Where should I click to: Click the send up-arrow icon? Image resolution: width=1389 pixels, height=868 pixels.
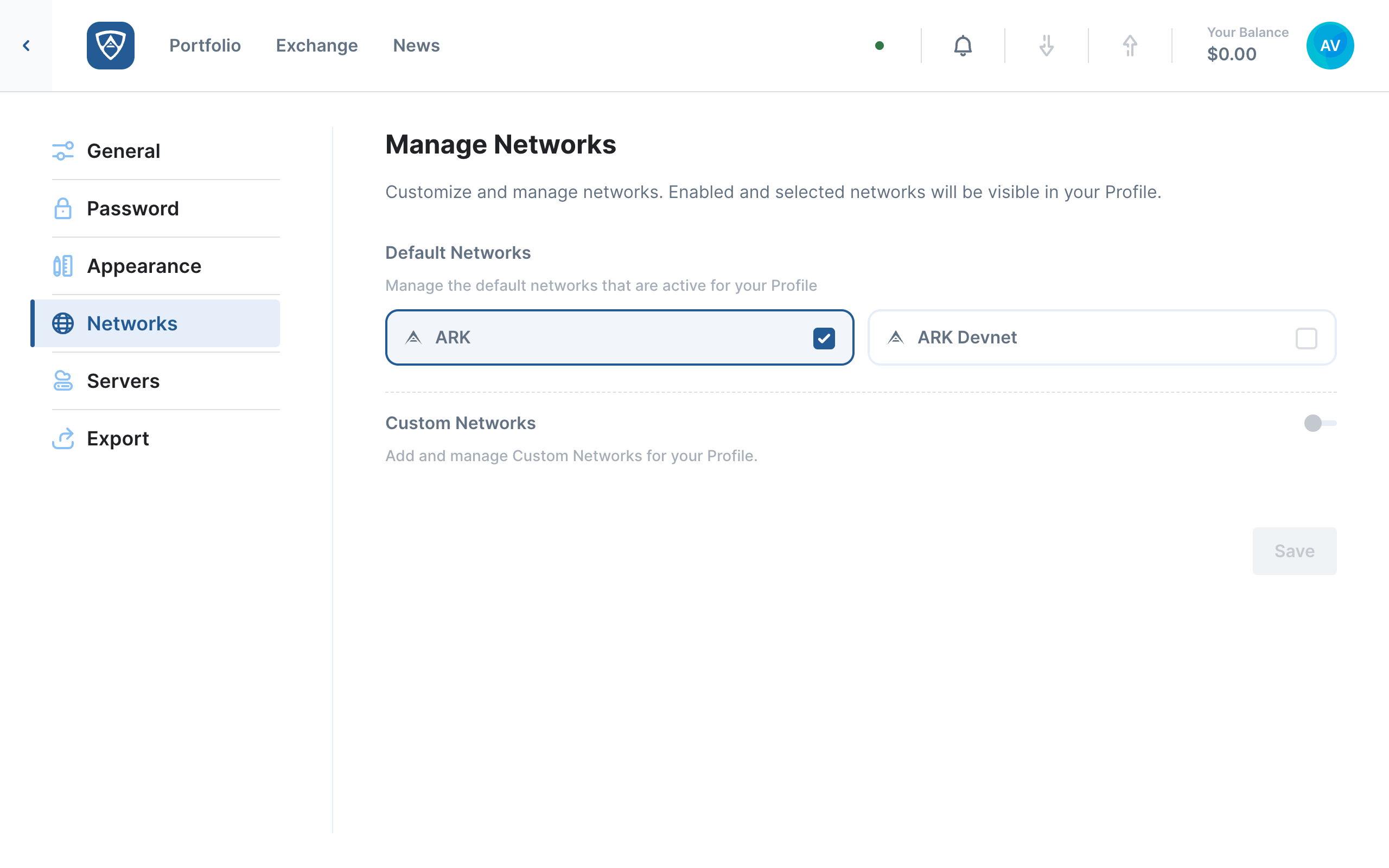1130,46
